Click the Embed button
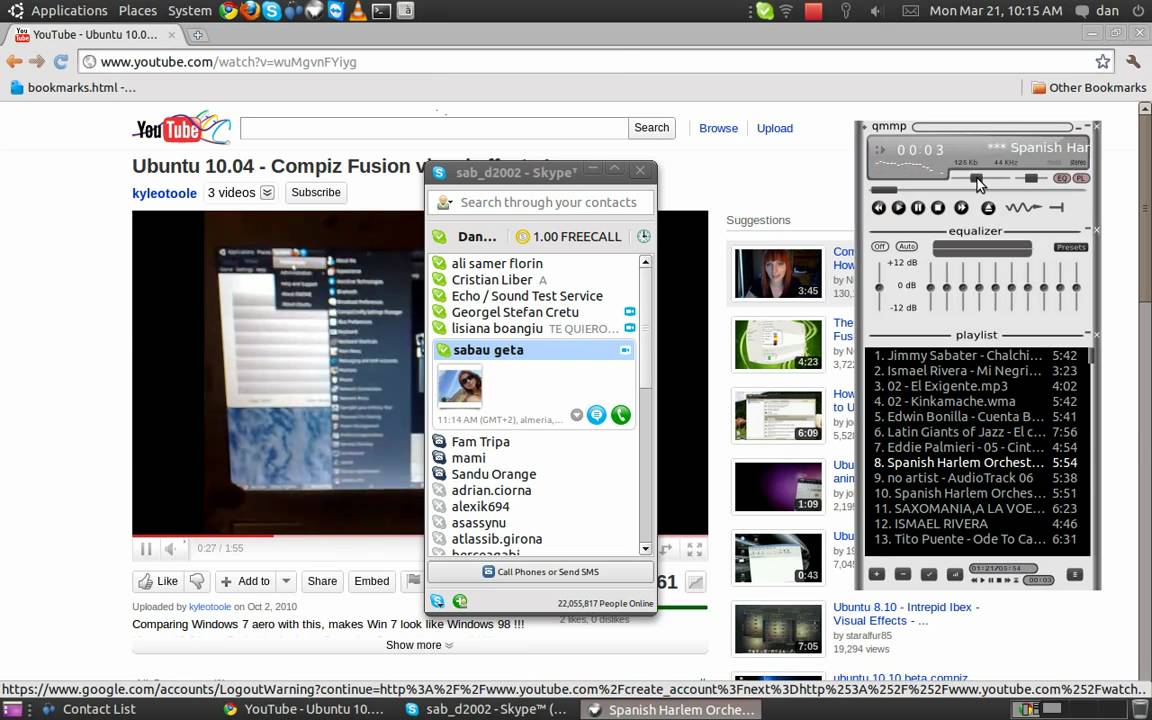The height and width of the screenshot is (720, 1152). [372, 581]
